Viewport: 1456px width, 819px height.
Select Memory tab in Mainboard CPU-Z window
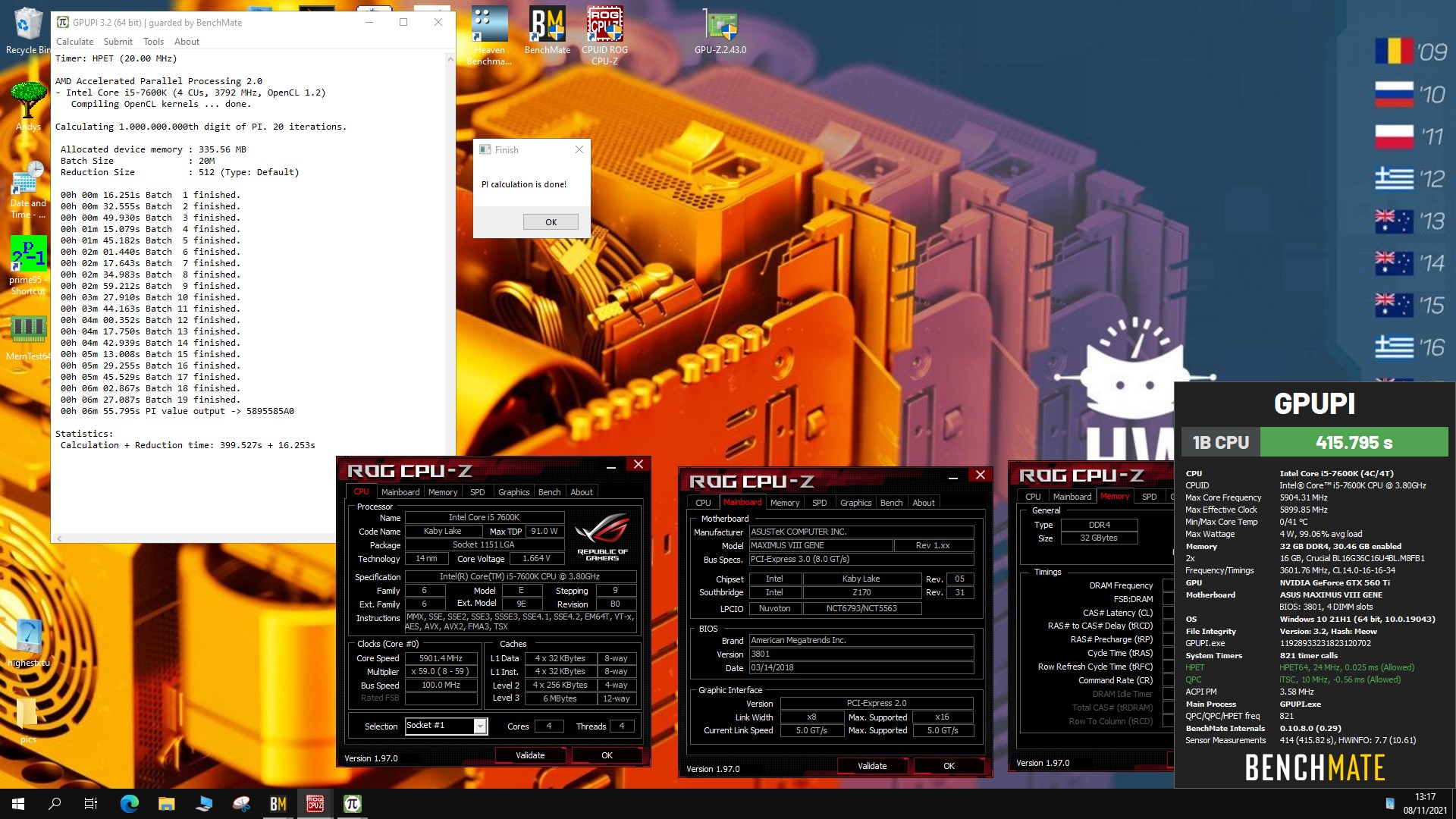click(x=785, y=503)
